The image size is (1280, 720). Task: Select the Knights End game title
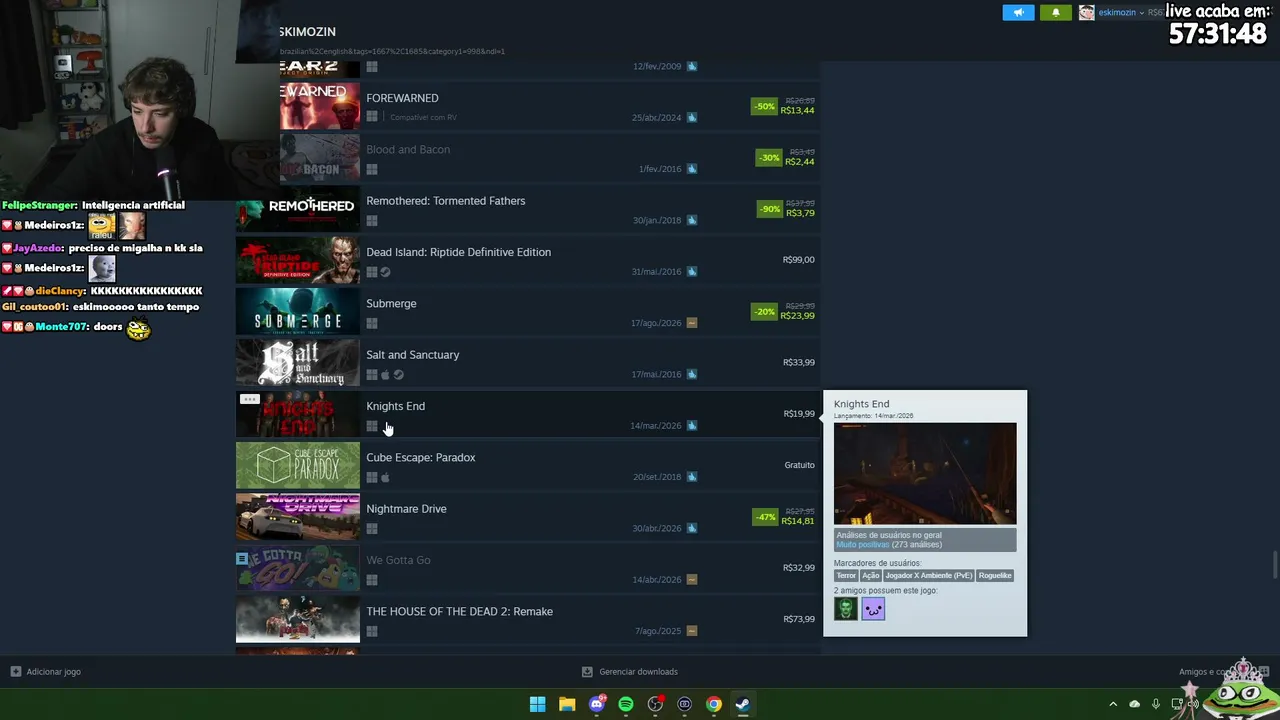(x=395, y=406)
